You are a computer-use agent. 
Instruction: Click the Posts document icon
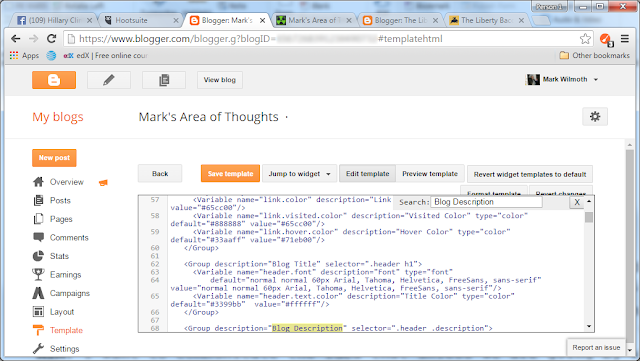38,200
